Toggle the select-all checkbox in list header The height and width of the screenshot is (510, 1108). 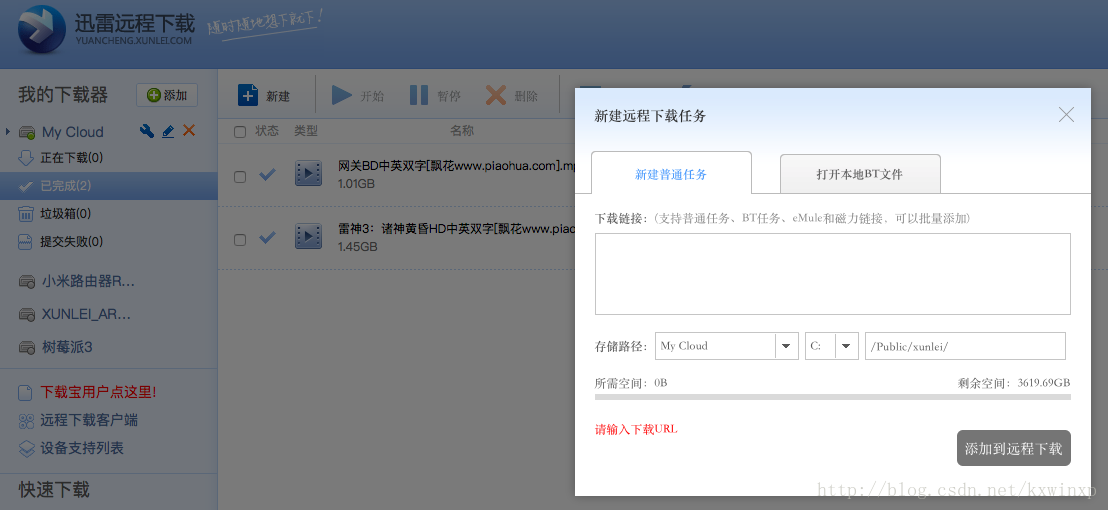240,131
